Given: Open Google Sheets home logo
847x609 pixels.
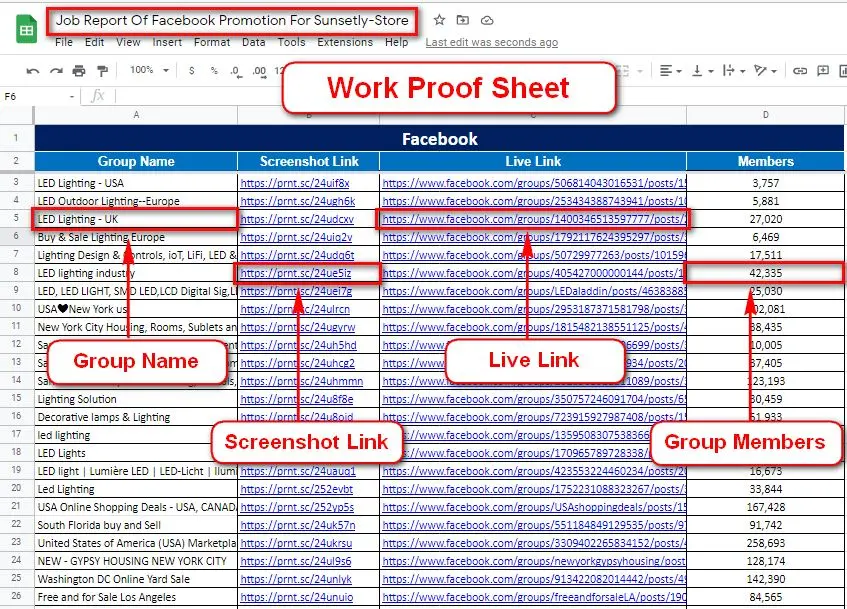Looking at the screenshot, I should [26, 30].
